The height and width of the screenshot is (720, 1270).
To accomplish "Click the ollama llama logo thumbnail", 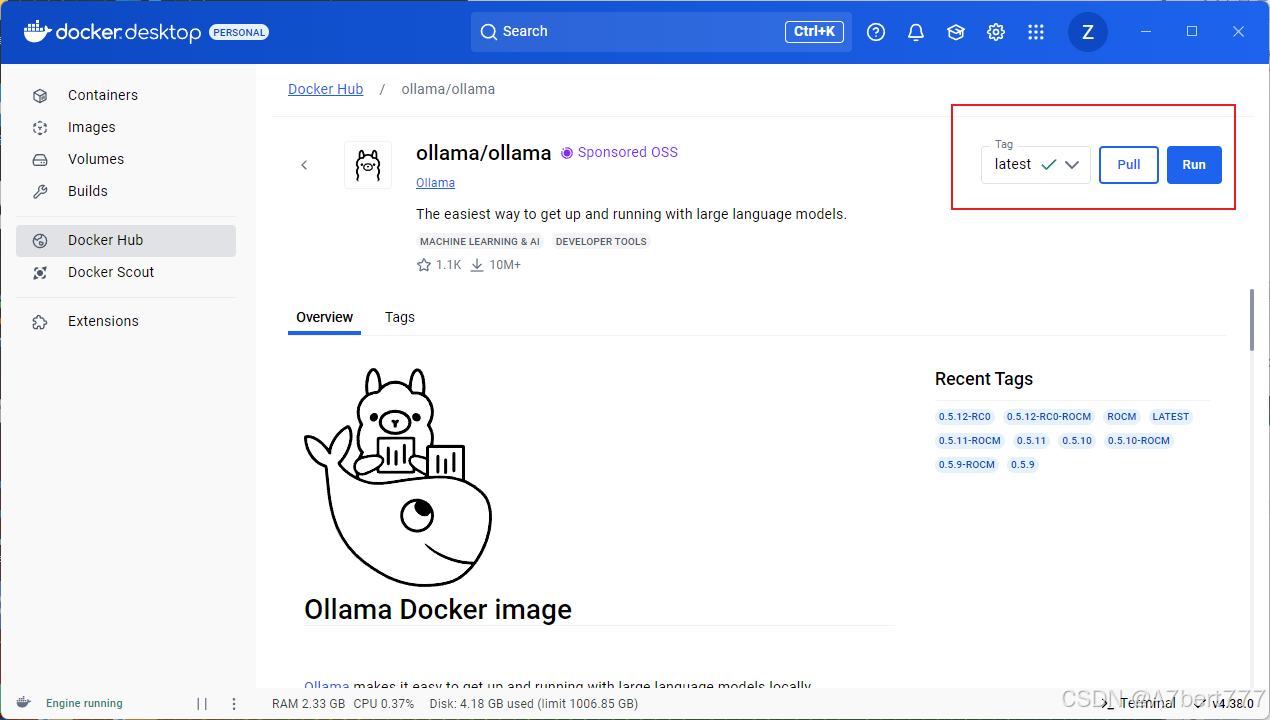I will [368, 165].
